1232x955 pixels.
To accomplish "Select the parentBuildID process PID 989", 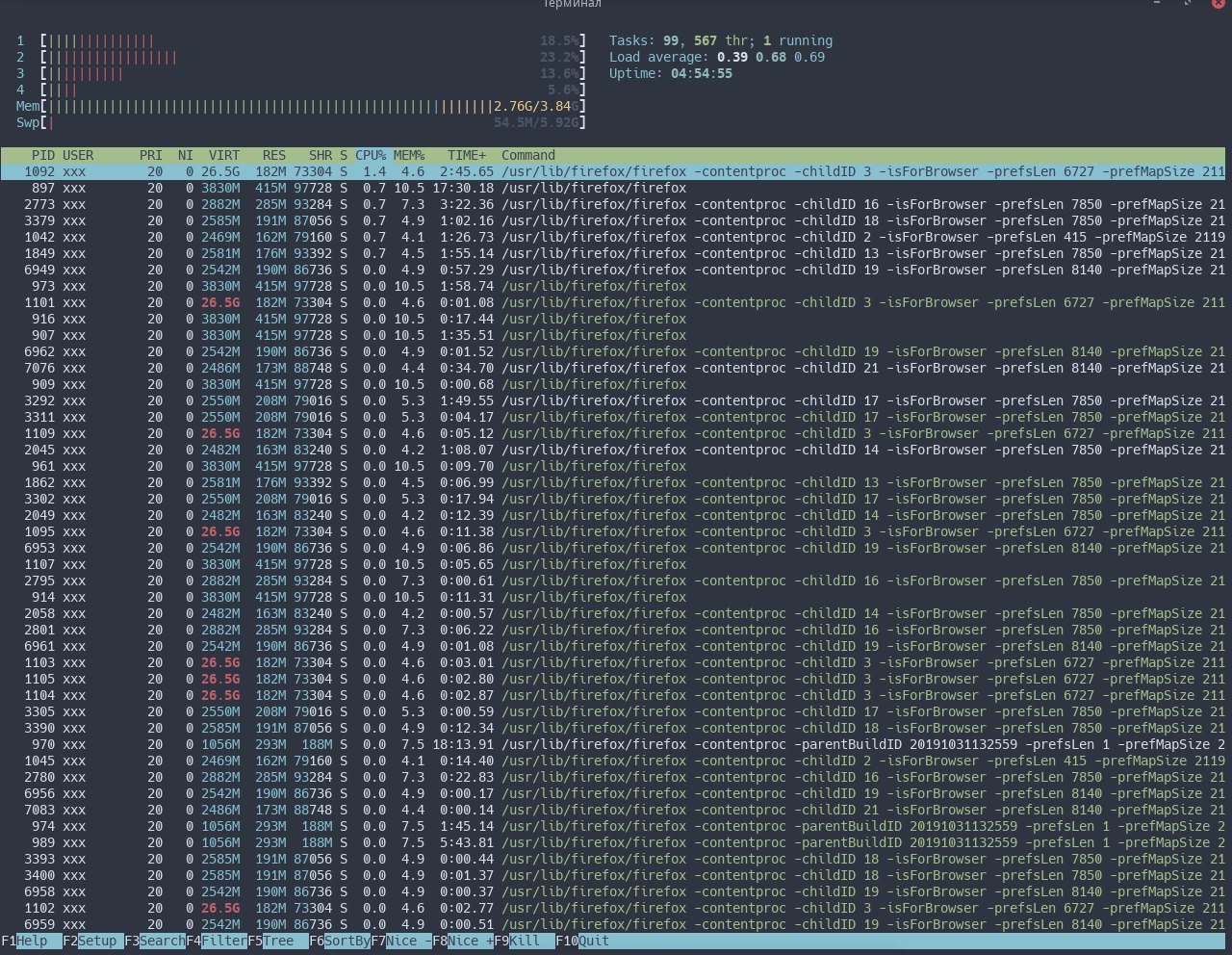I will coord(613,842).
